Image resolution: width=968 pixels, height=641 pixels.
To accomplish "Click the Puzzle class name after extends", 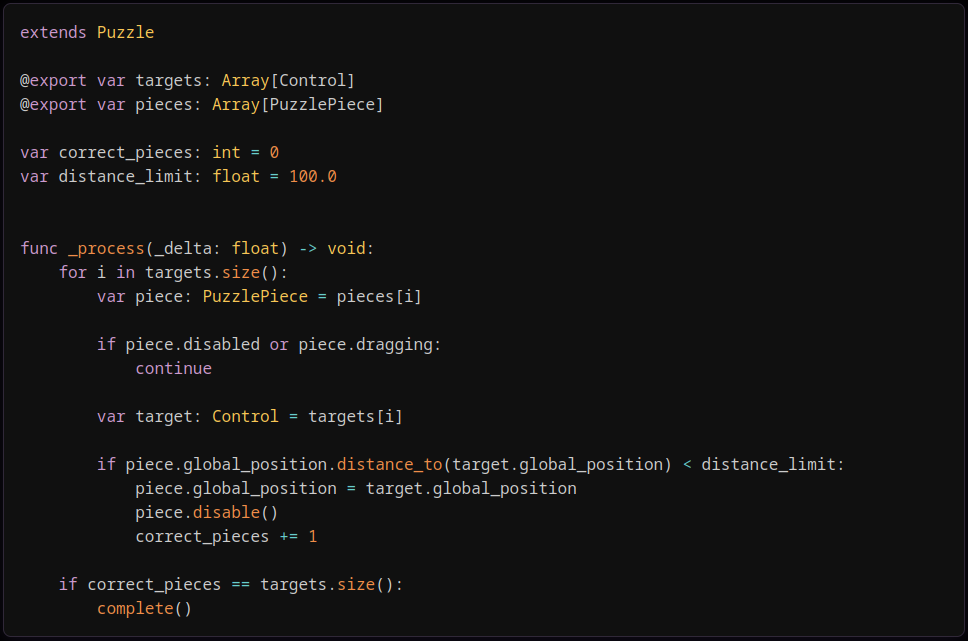I will (x=125, y=32).
